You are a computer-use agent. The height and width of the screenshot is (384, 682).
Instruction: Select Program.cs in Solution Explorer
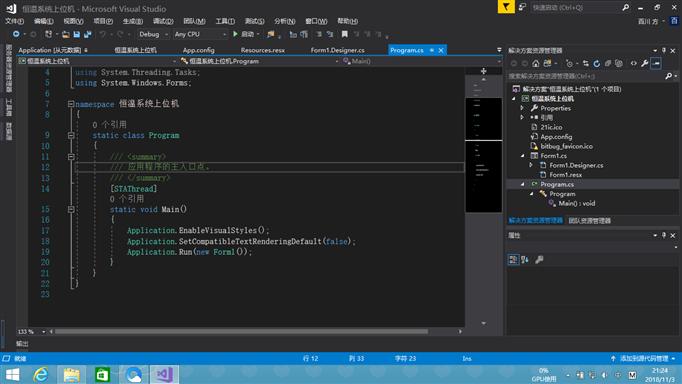click(x=557, y=184)
